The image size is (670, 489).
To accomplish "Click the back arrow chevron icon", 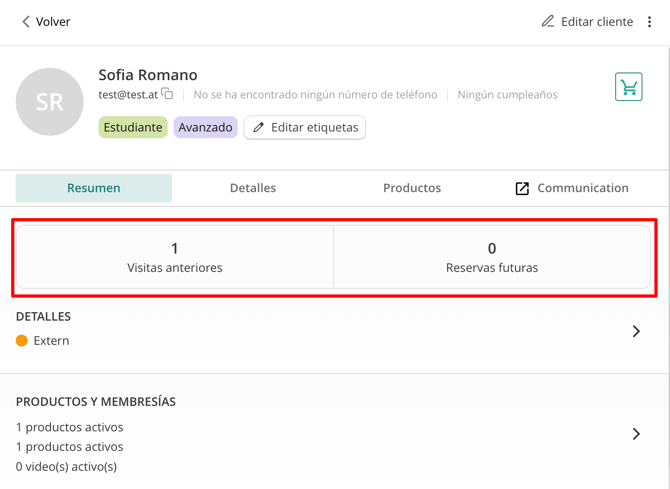I will pyautogui.click(x=26, y=21).
